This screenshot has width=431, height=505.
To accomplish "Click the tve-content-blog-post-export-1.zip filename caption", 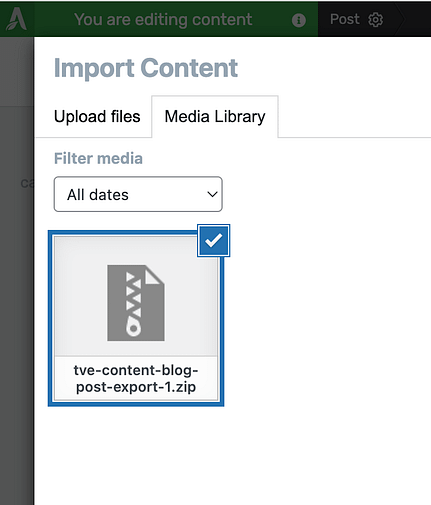I will (136, 379).
